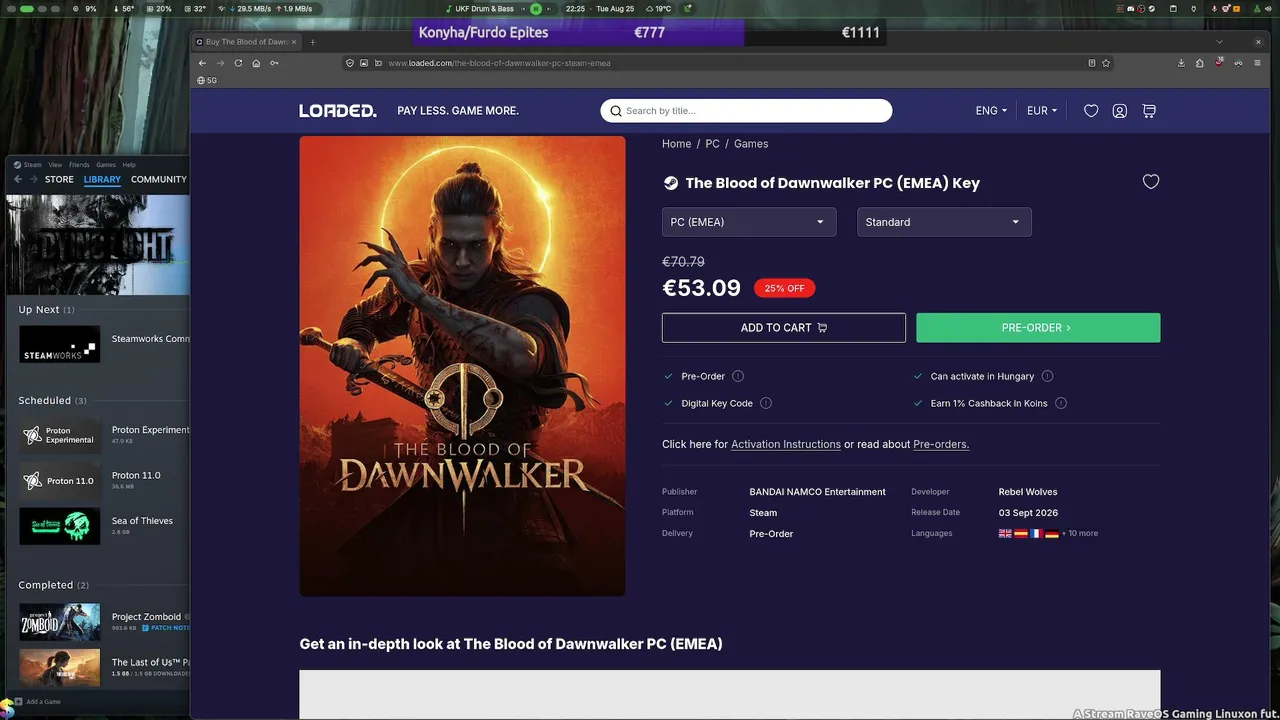Open the EUR currency selector
Screen dimensions: 1280x720
click(1042, 111)
